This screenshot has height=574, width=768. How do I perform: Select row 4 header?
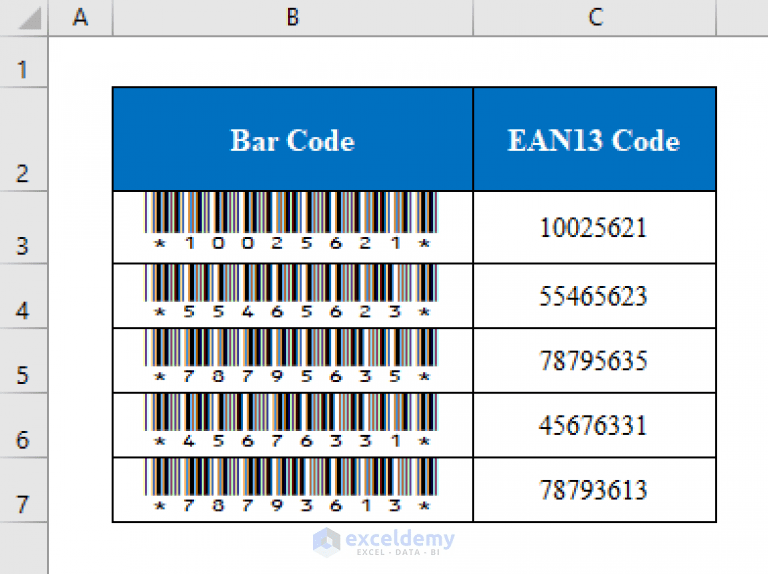pos(24,296)
